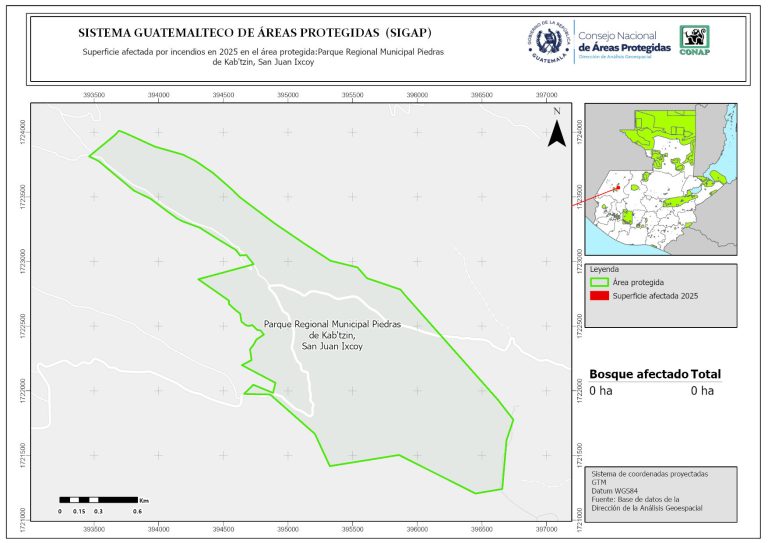Click the Leyenda heading
Screen dimensions: 768x543
pos(605,269)
